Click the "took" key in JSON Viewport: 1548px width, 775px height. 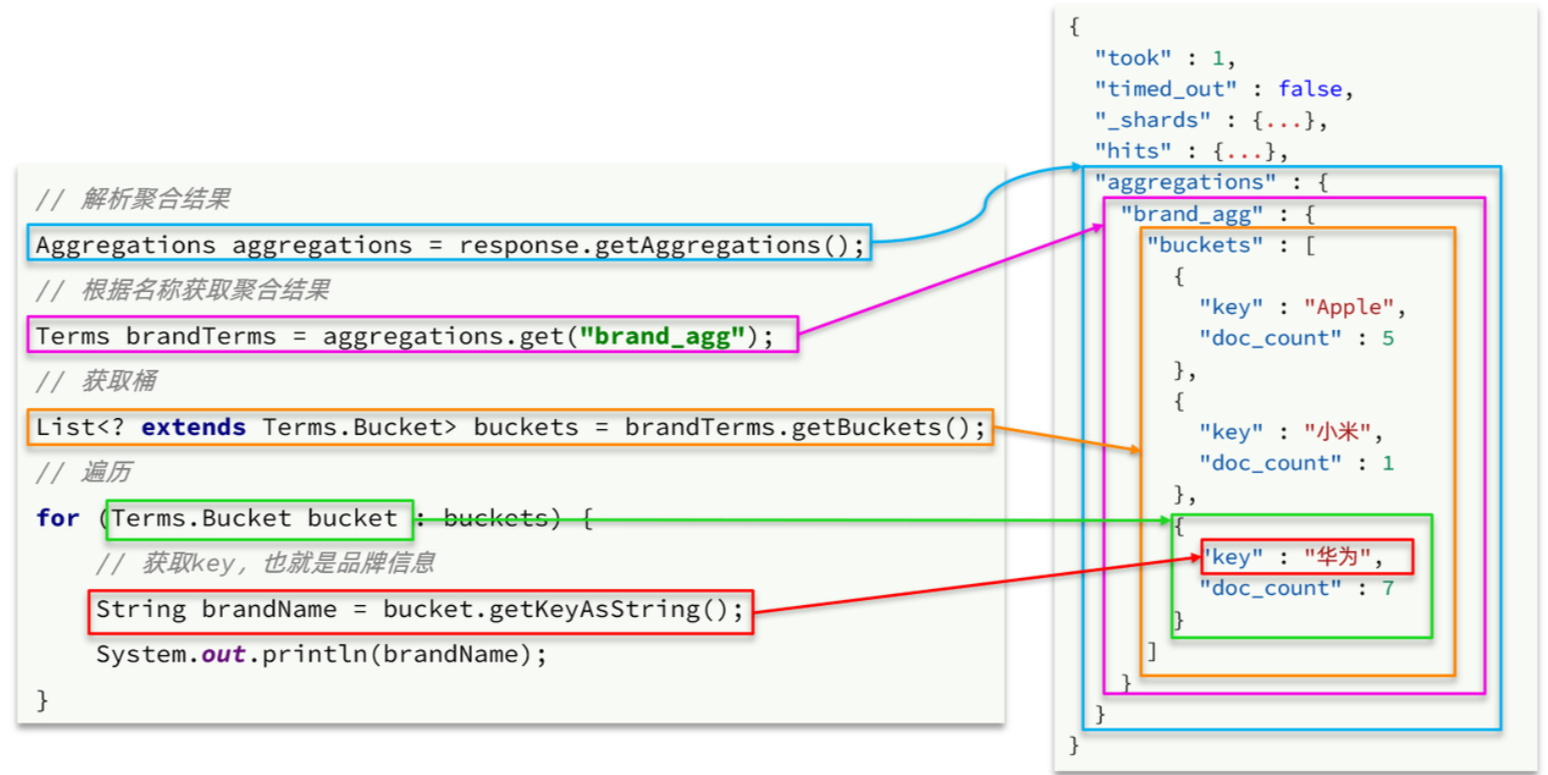pos(1130,58)
